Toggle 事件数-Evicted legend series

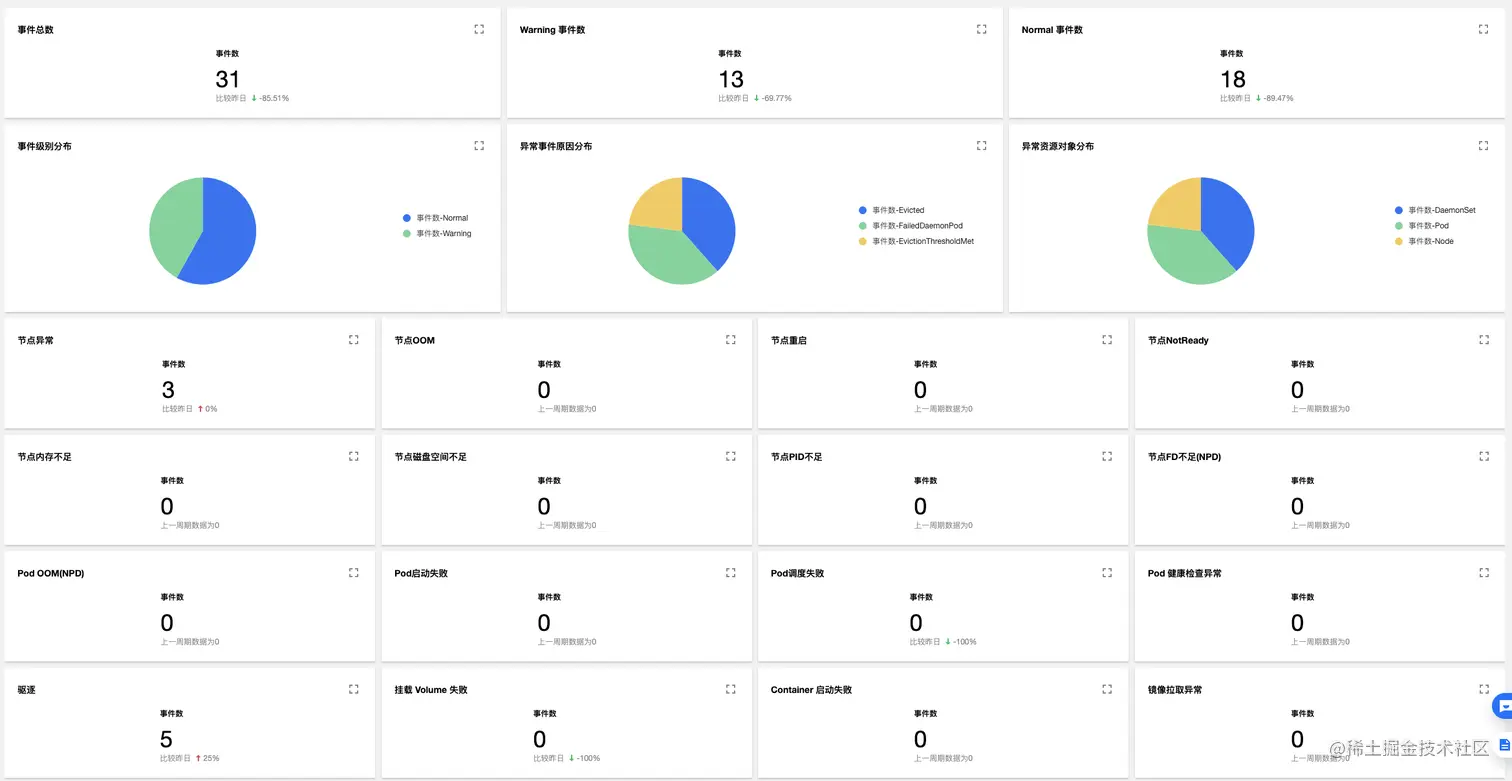pyautogui.click(x=891, y=210)
